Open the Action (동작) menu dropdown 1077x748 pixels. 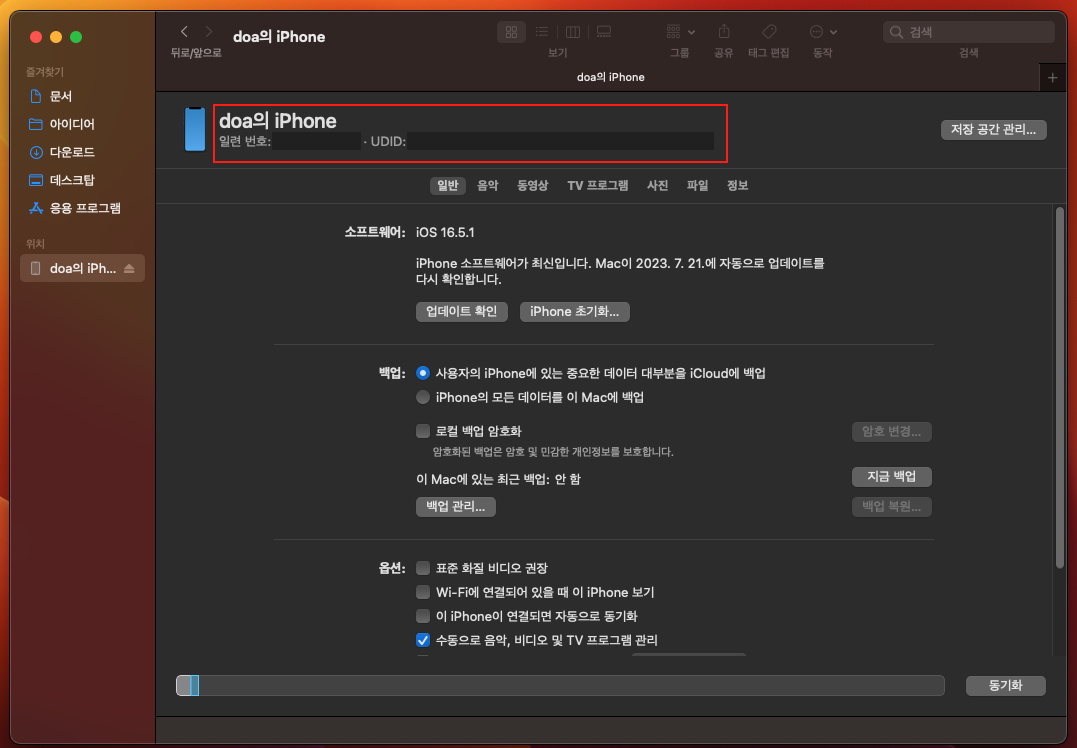point(823,32)
